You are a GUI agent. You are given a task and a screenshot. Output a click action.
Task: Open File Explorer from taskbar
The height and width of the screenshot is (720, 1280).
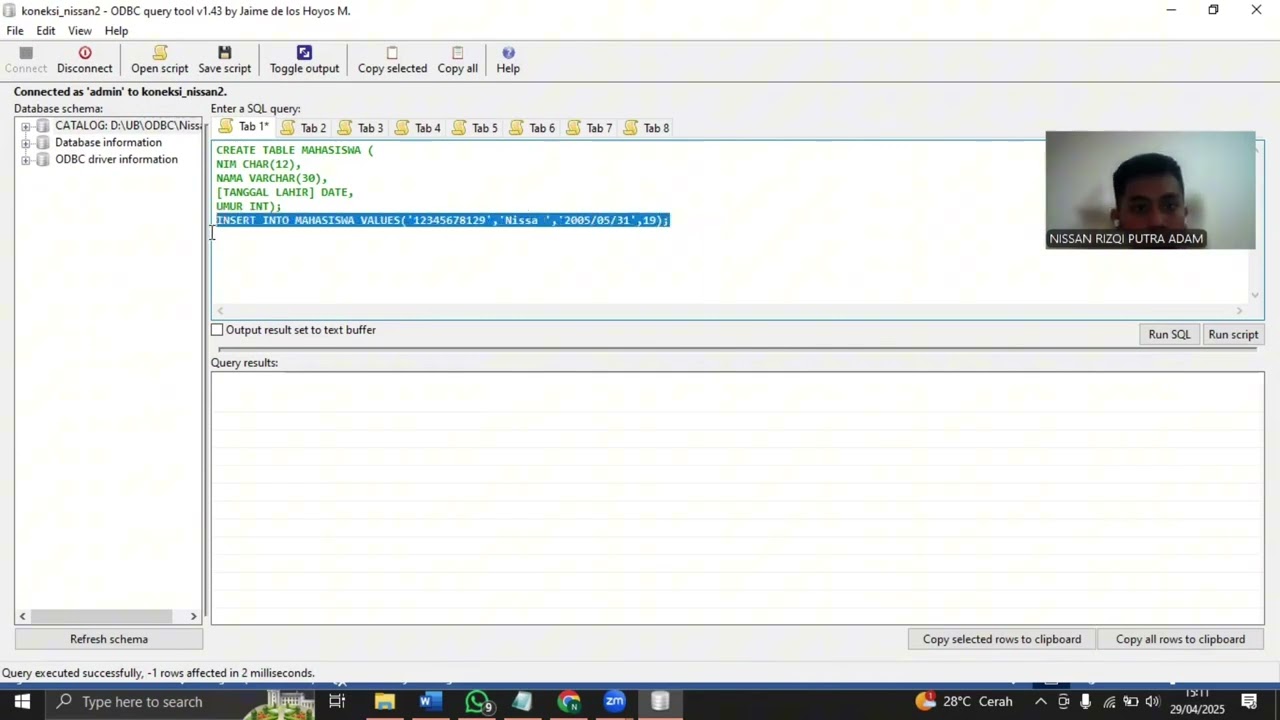coord(385,702)
